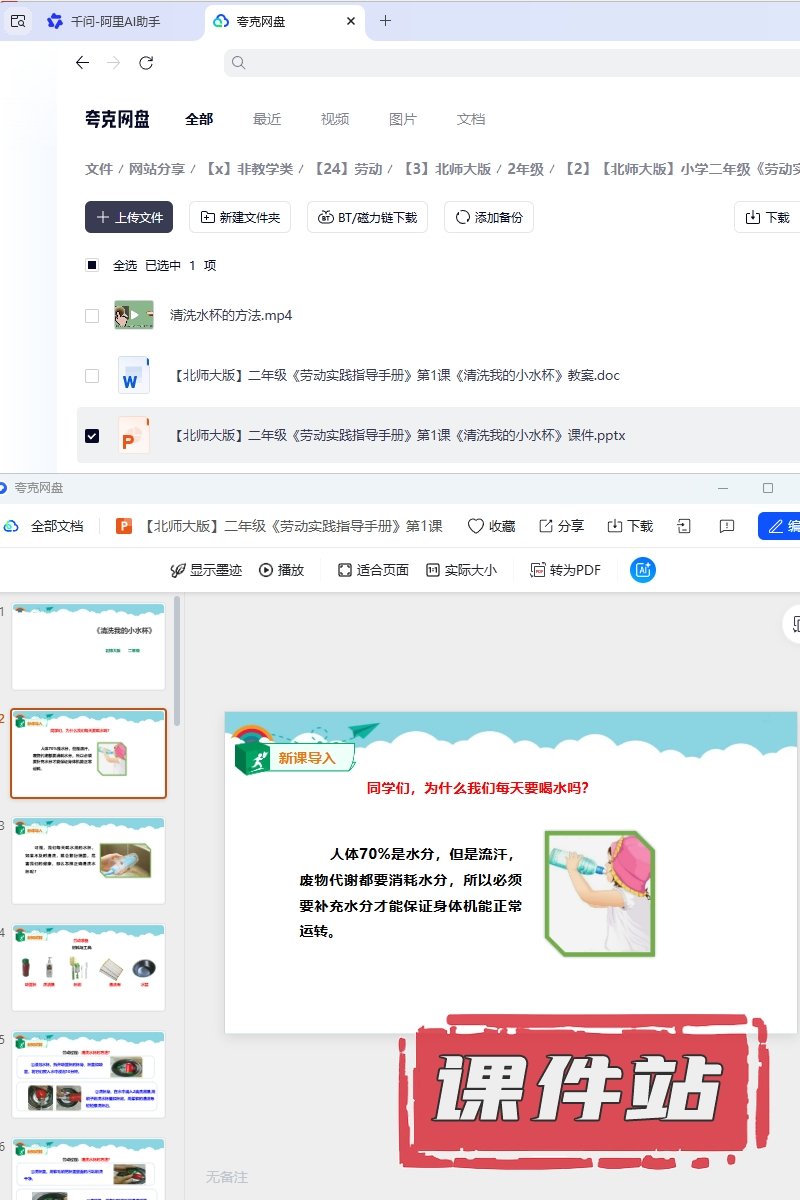Viewport: 800px width, 1200px height.
Task: Click the 上传文件 button
Action: tap(129, 217)
